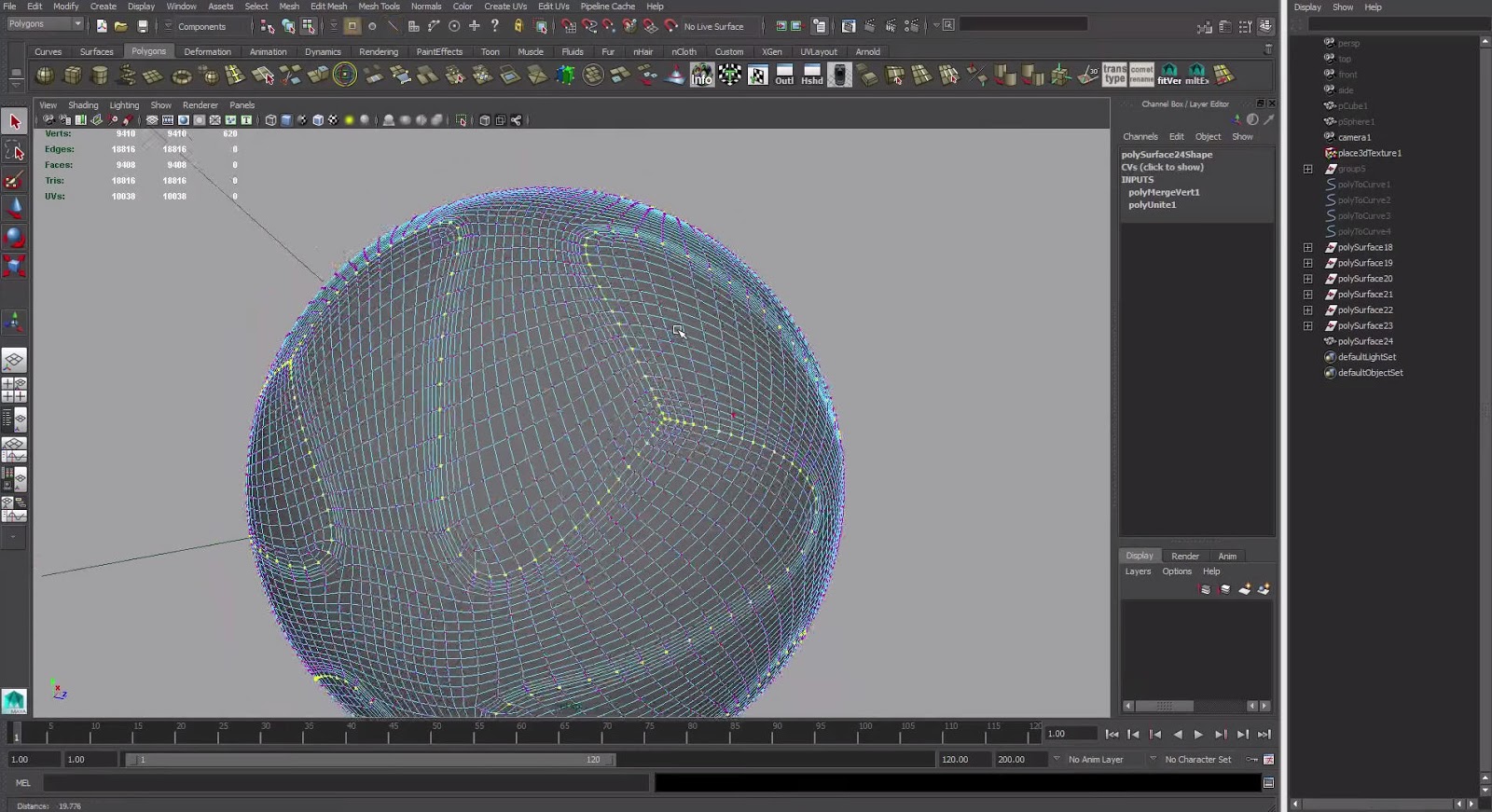Click polyMergeVert1 input node
Image resolution: width=1492 pixels, height=812 pixels.
[1164, 192]
